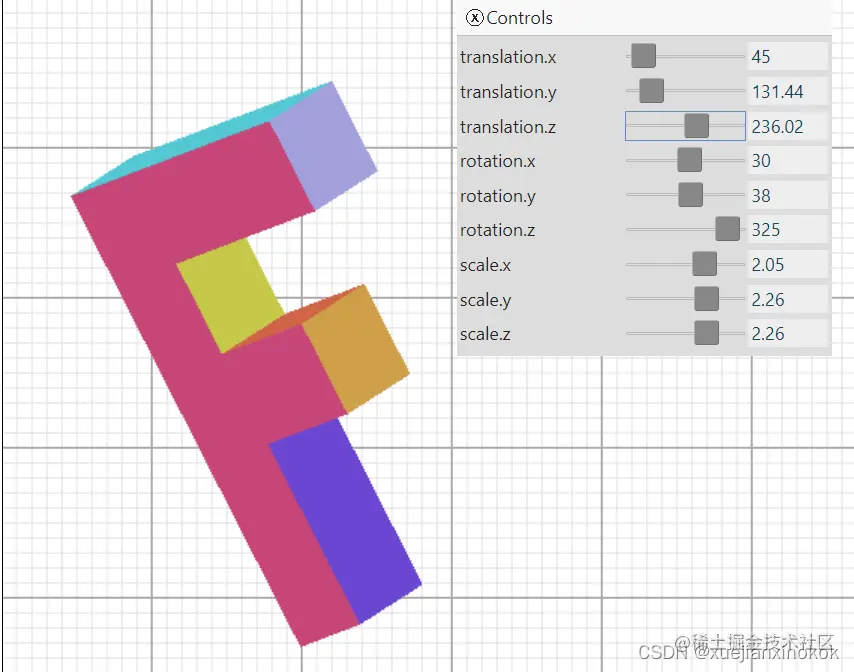Click the circled X icon beside Controls

click(x=474, y=18)
